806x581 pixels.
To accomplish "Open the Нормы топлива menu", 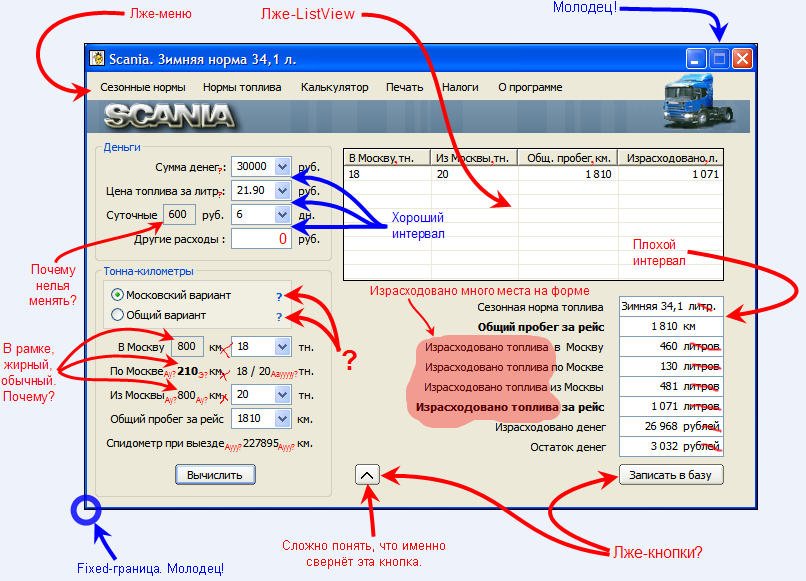I will pos(242,87).
